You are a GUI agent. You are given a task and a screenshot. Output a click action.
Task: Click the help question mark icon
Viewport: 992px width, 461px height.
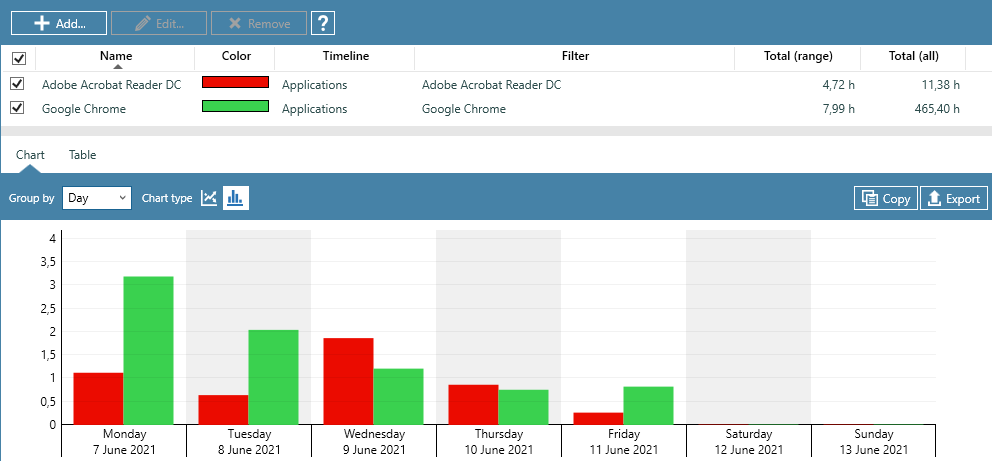(x=323, y=23)
